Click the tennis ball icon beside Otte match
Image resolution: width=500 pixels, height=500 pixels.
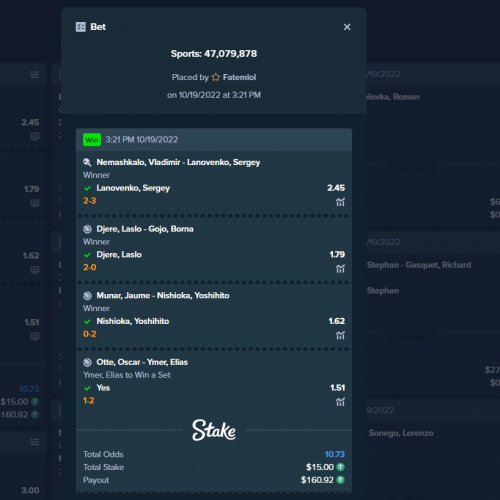click(87, 362)
